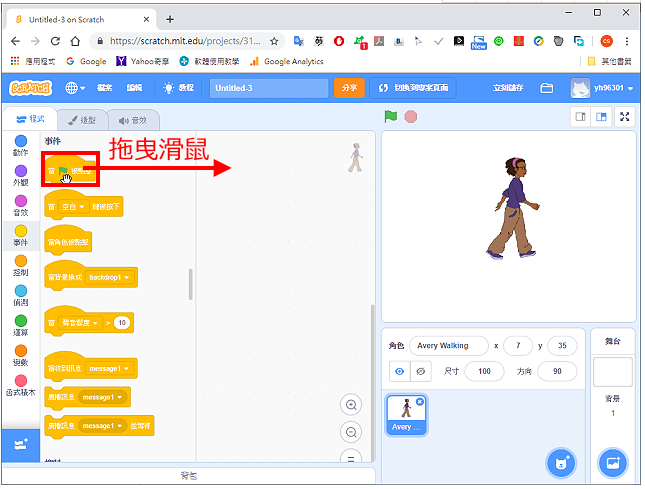This screenshot has width=645, height=489.
Task: Open the backpack panel
Action: (189, 476)
